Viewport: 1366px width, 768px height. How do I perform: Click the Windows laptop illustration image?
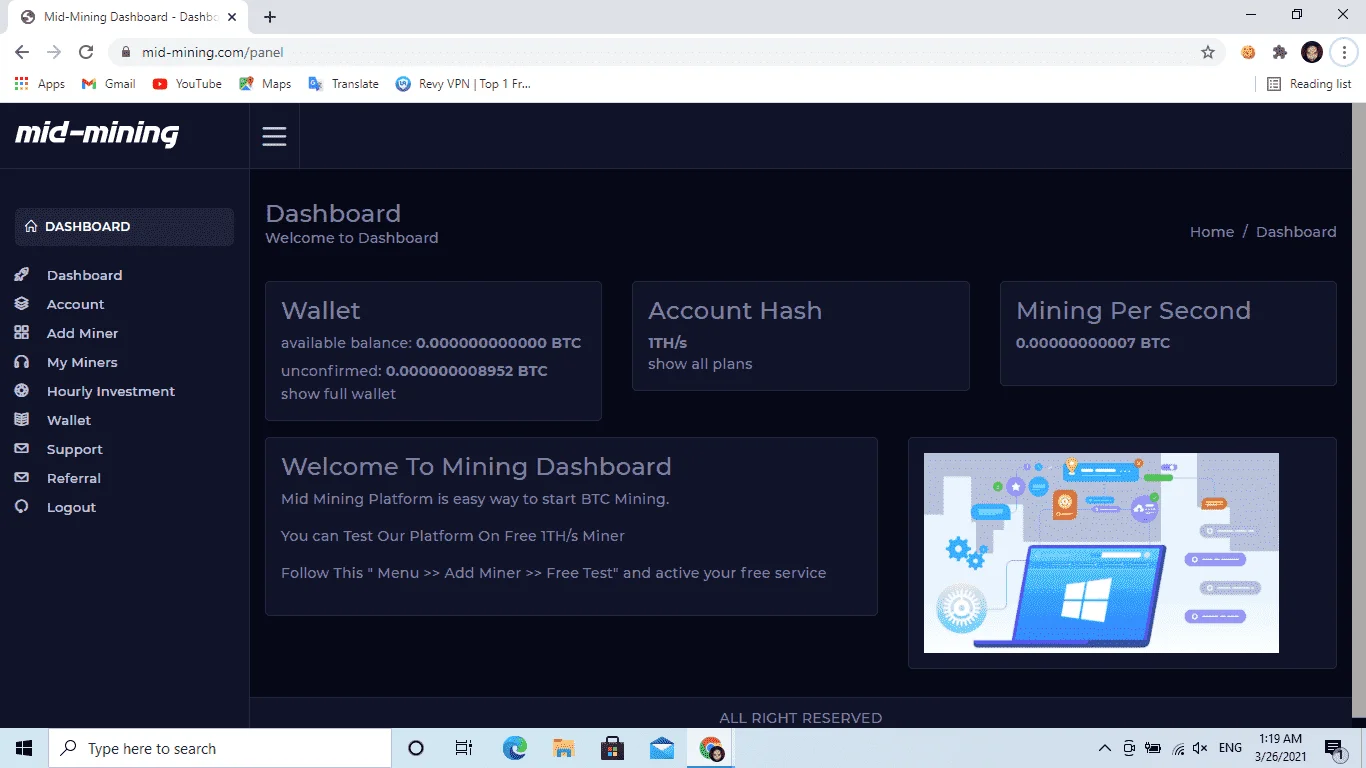[1101, 553]
